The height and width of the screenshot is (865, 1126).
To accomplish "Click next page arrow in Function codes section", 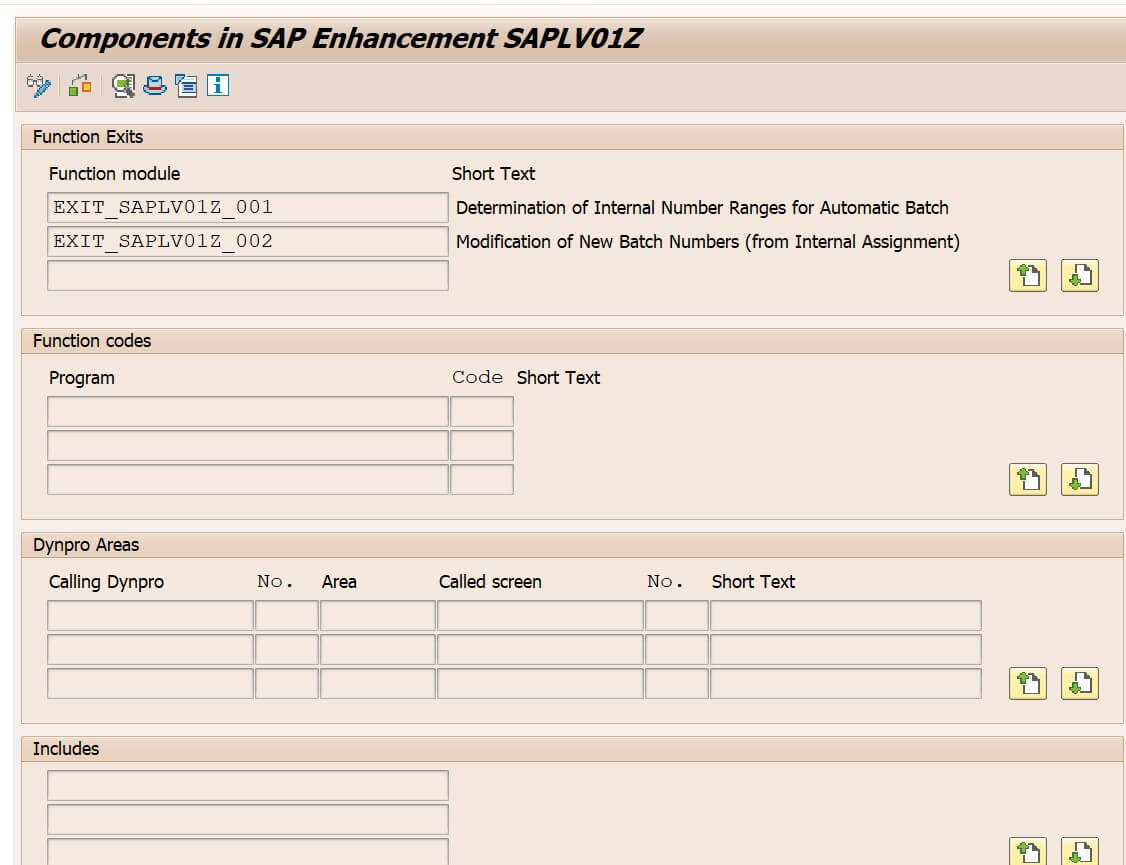I will 1079,479.
